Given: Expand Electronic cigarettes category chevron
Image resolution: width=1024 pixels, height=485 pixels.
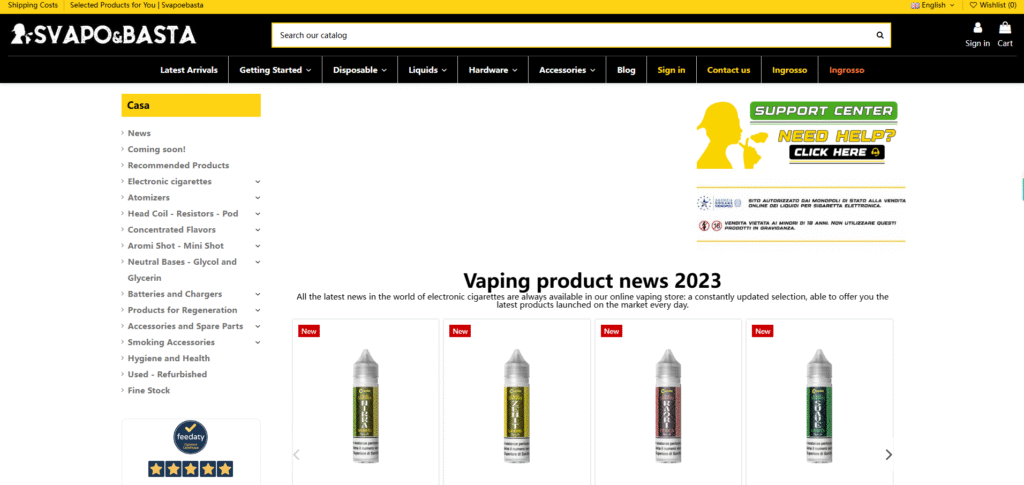Looking at the screenshot, I should coord(258,181).
